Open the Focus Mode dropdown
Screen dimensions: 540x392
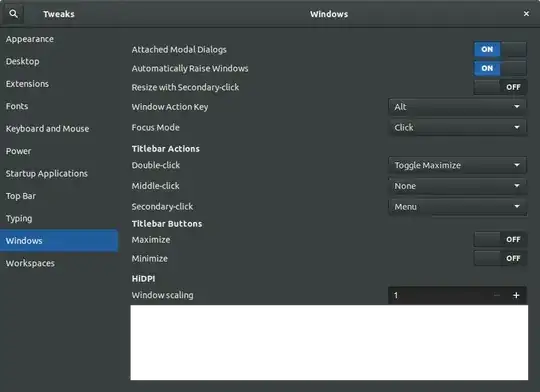coord(457,127)
